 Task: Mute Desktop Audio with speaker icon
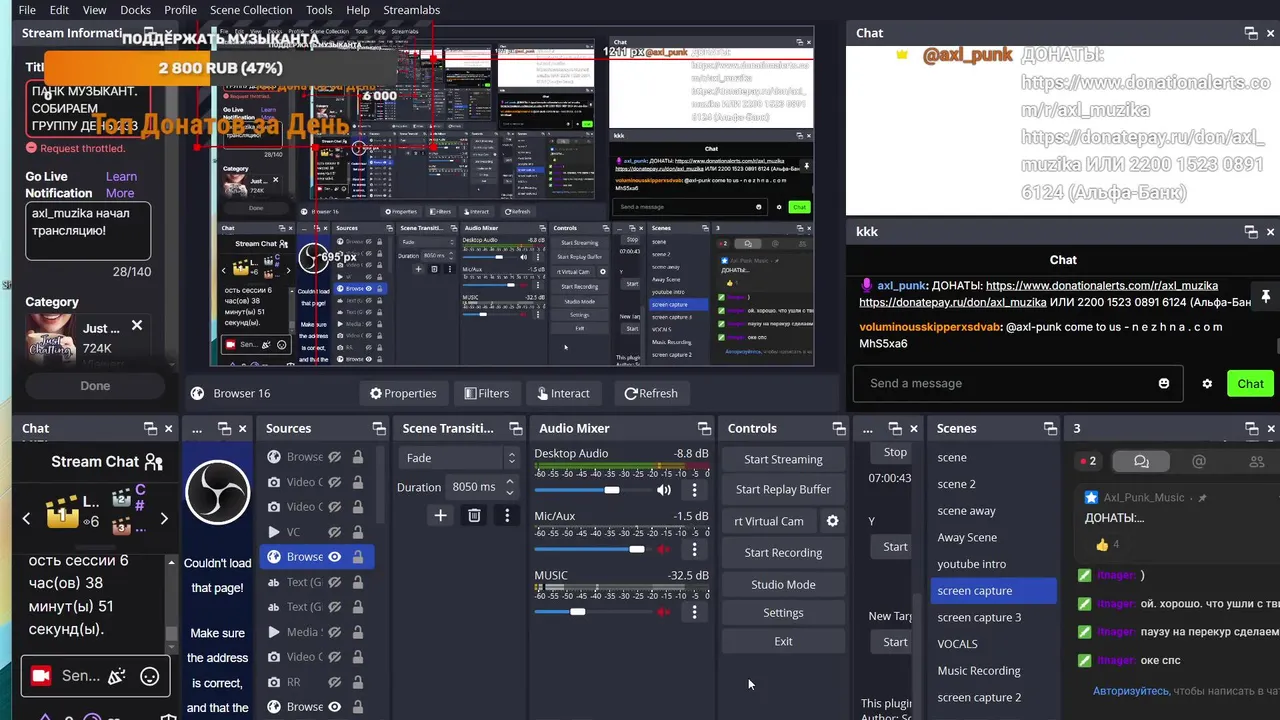[x=664, y=490]
